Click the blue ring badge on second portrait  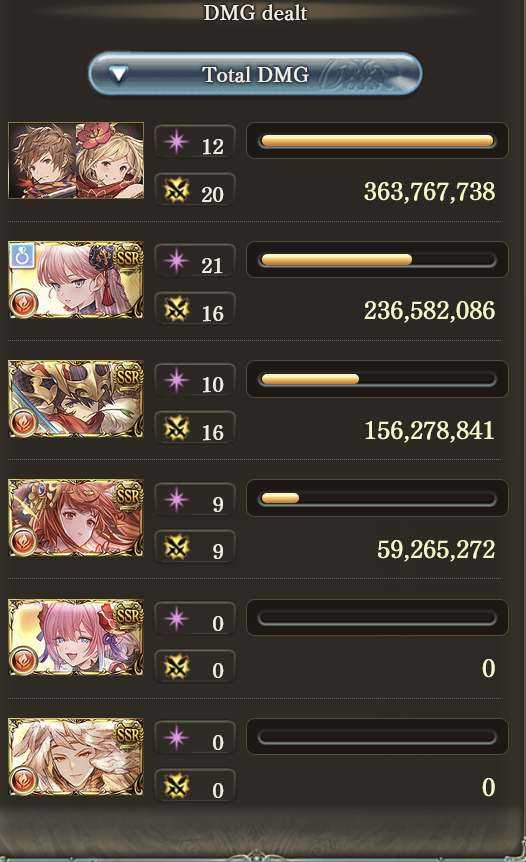click(x=22, y=256)
